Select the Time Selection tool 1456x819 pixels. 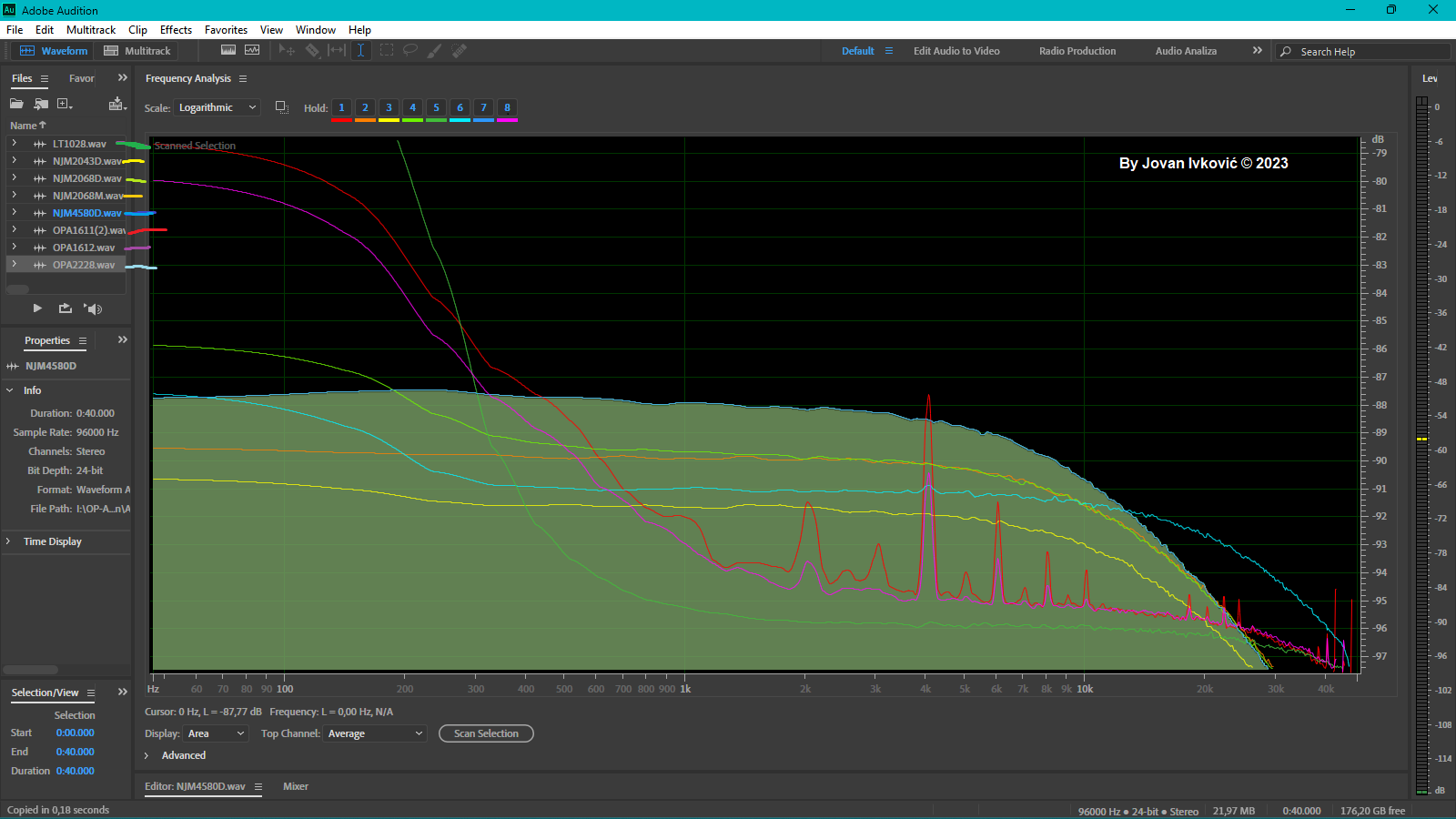[x=361, y=50]
